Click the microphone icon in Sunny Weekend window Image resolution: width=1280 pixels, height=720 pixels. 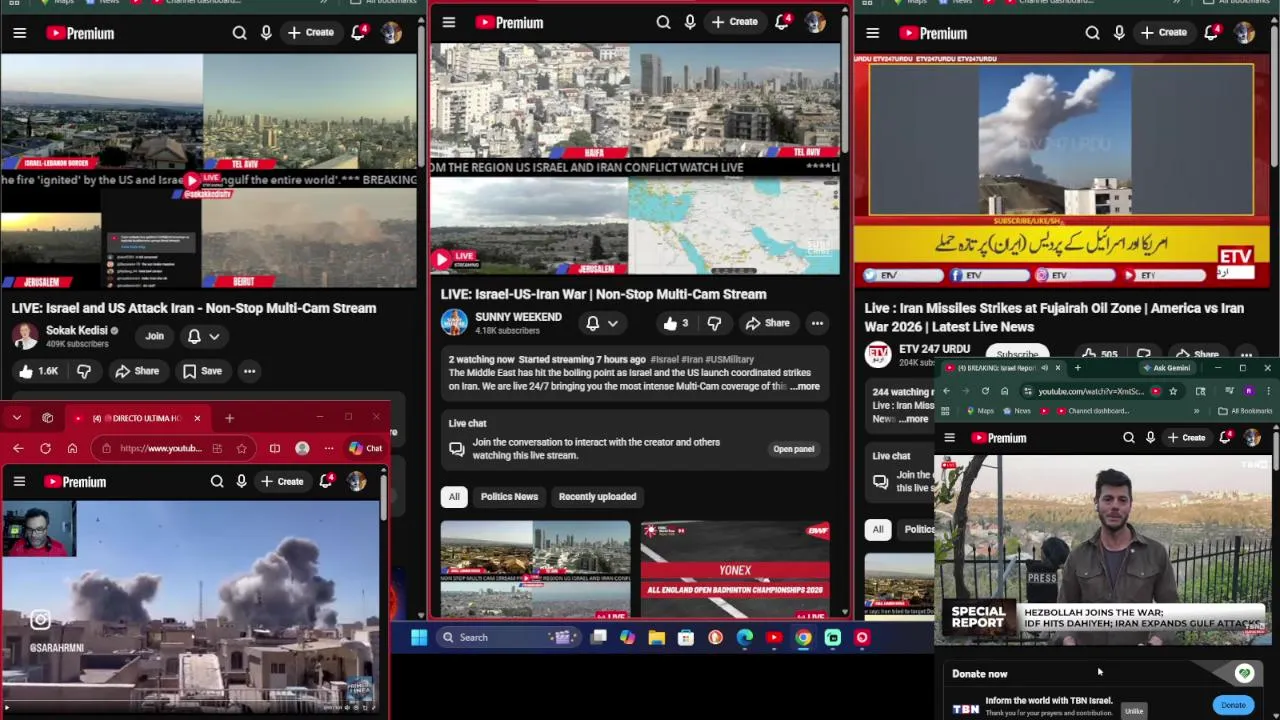(690, 22)
